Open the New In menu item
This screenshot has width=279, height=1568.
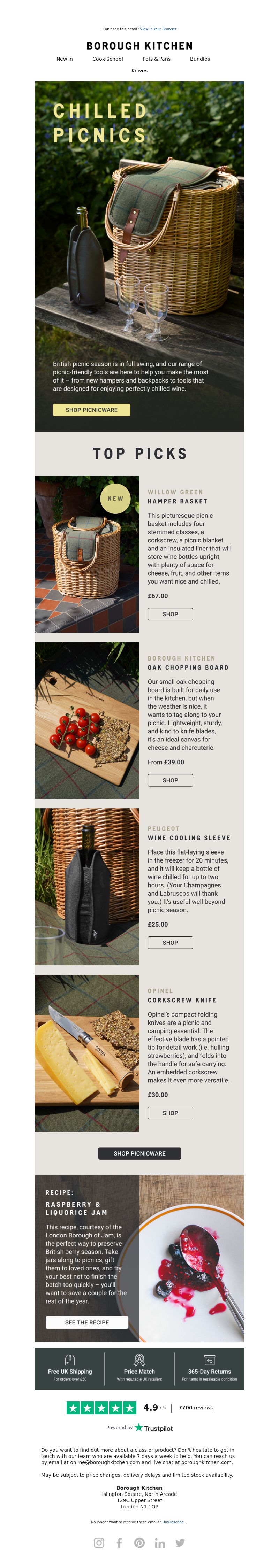tap(65, 59)
